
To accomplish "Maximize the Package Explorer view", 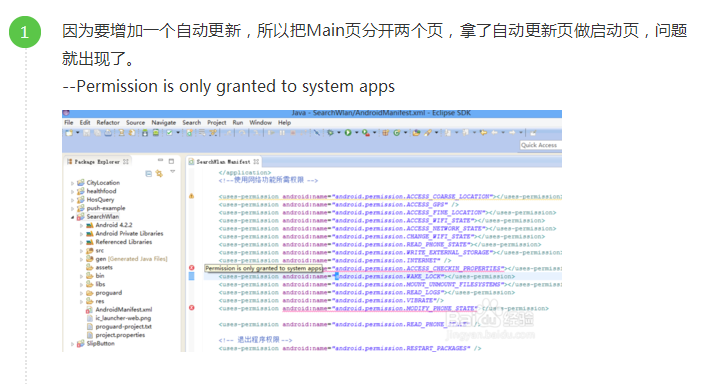I will pyautogui.click(x=171, y=161).
